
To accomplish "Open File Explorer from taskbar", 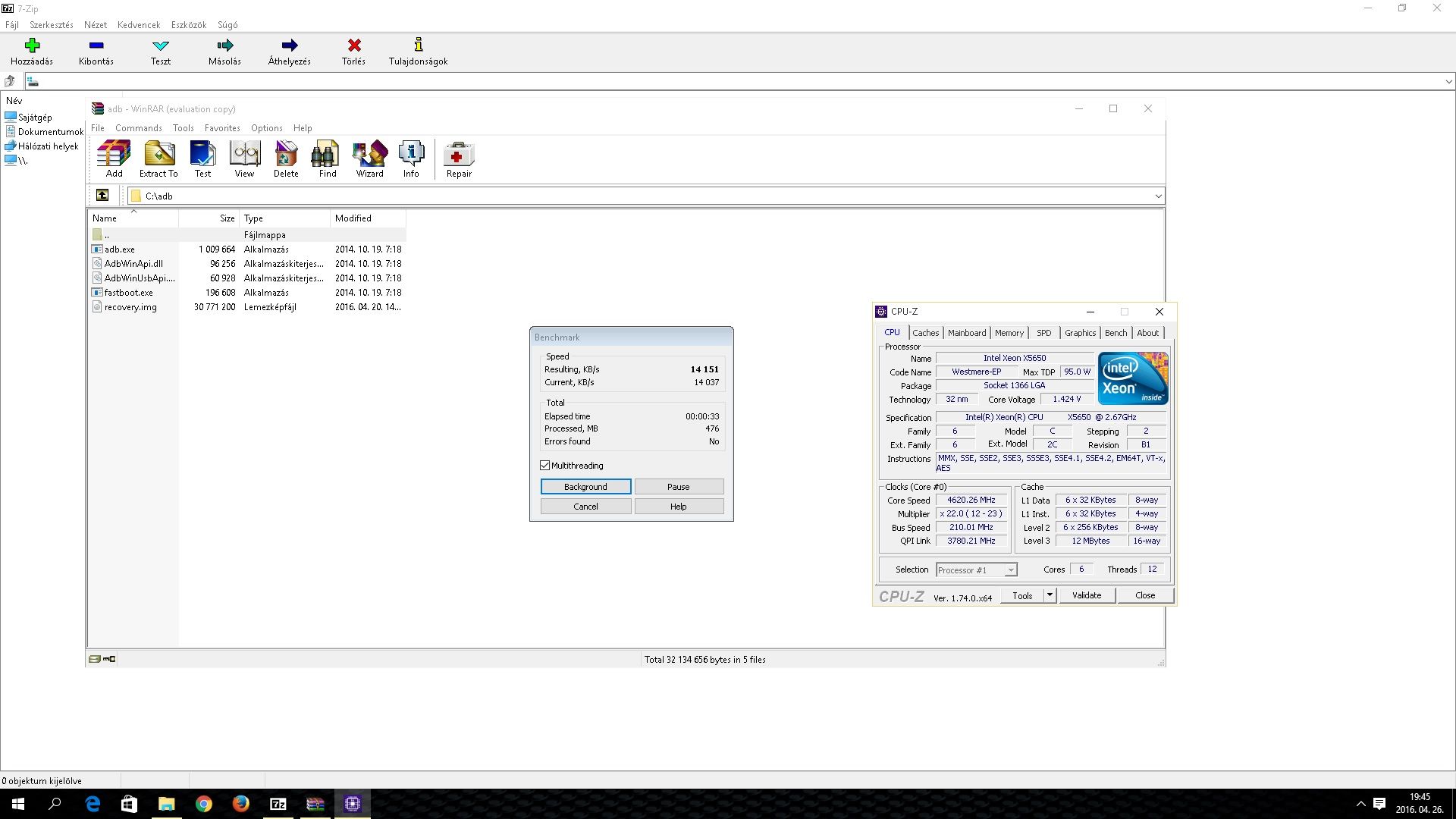I will tap(167, 804).
